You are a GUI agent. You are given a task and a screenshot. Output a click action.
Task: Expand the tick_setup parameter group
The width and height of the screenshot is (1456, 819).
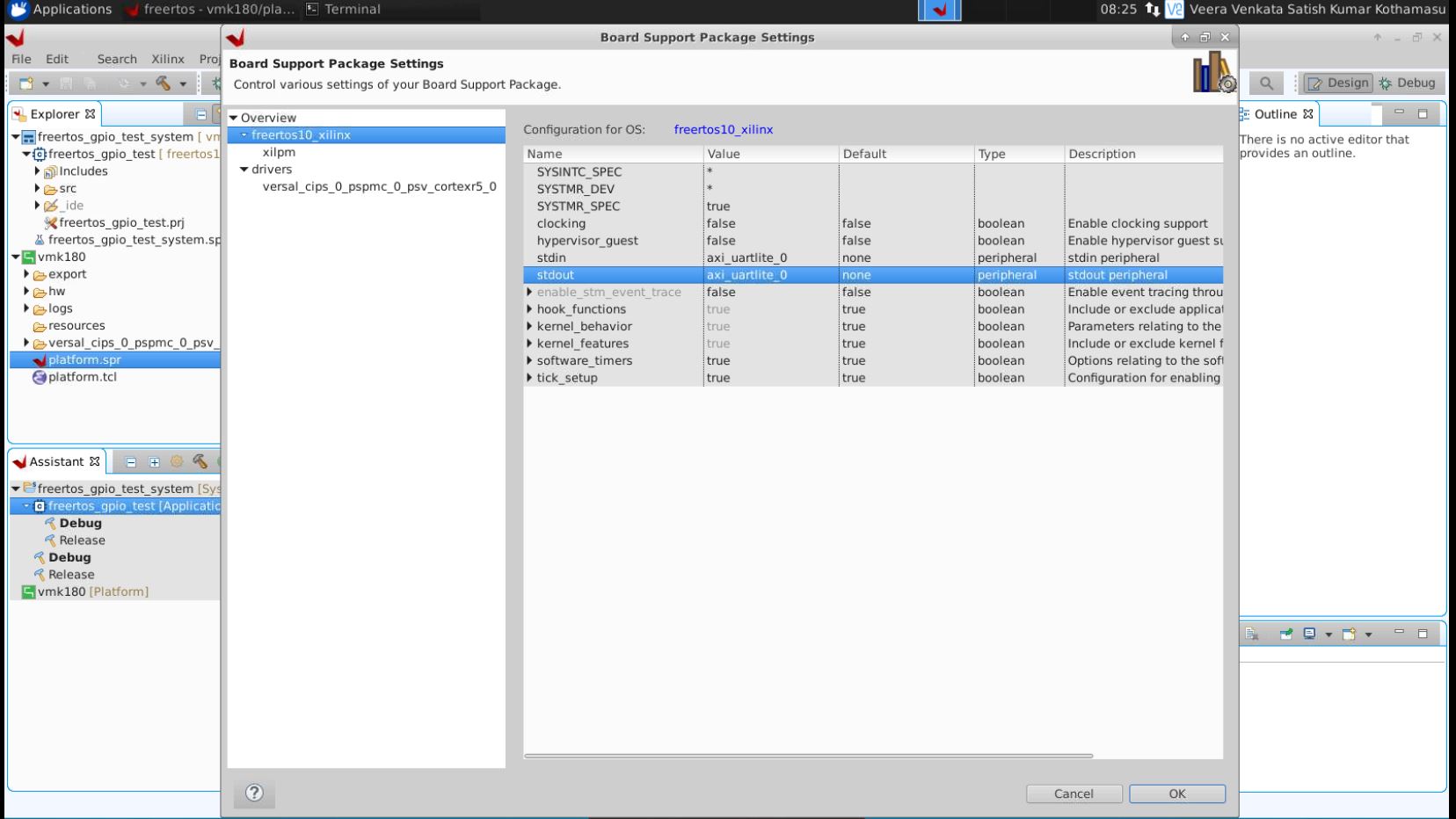coord(529,378)
